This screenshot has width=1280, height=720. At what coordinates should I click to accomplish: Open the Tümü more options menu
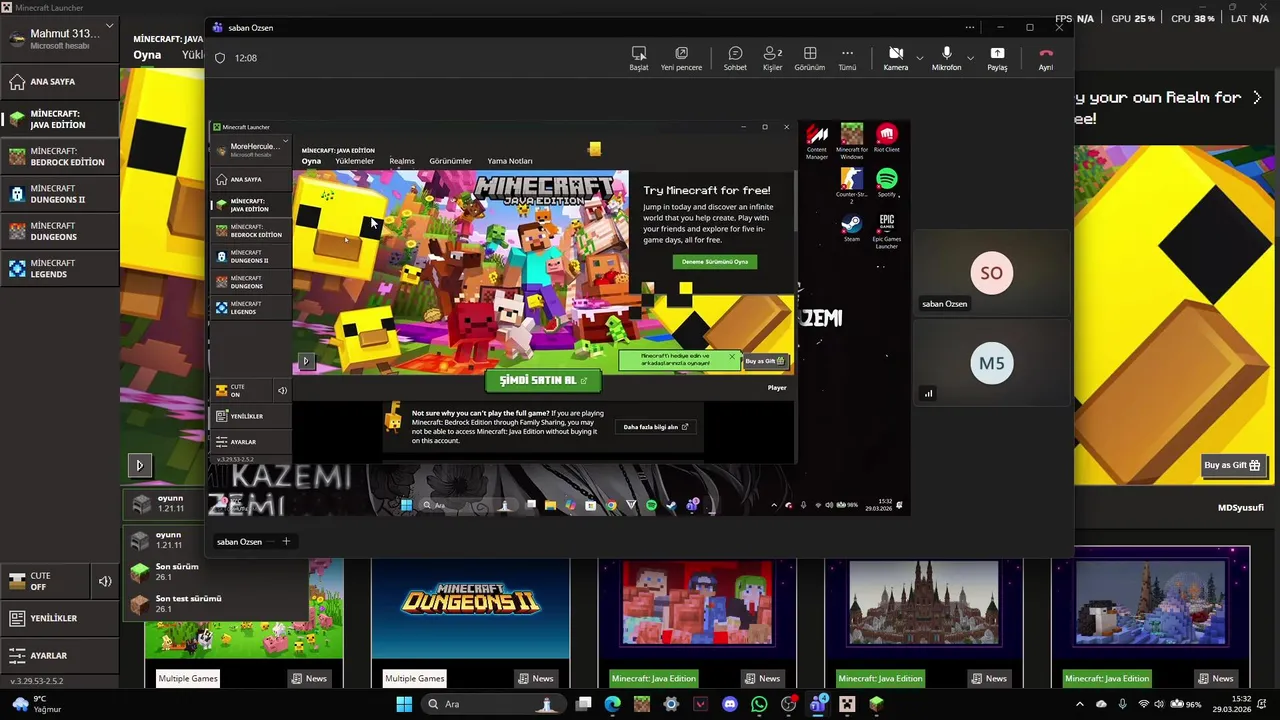[x=847, y=58]
